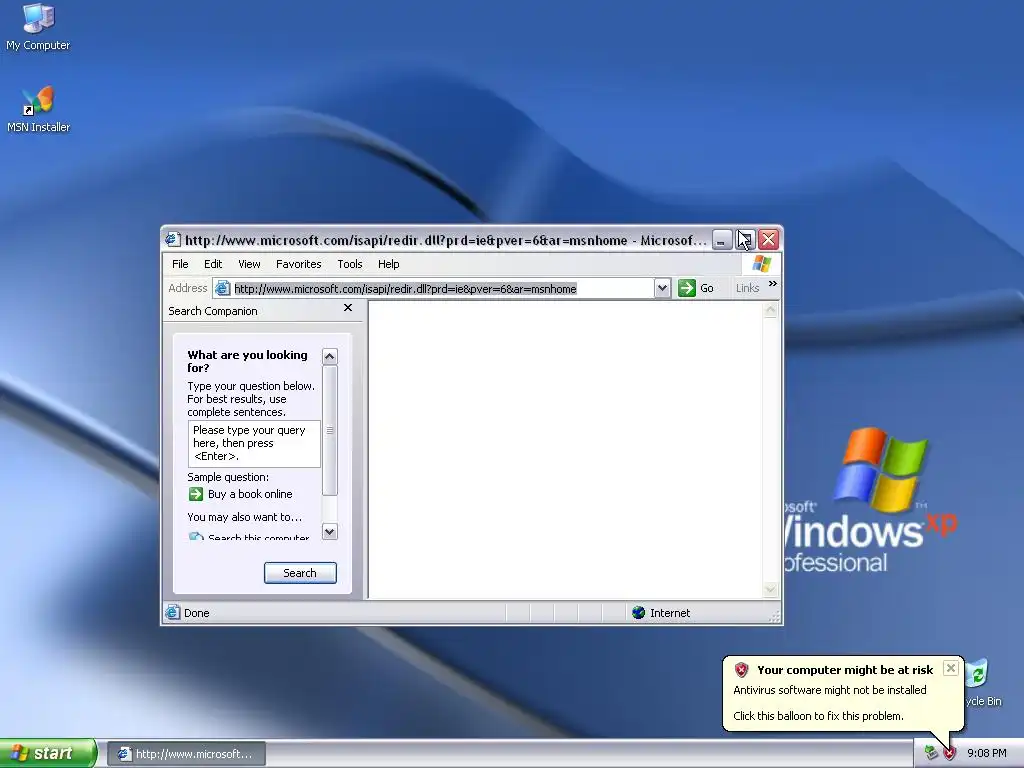This screenshot has height=768, width=1024.
Task: Click the green arrow beside Buy a book online
Action: (x=195, y=494)
